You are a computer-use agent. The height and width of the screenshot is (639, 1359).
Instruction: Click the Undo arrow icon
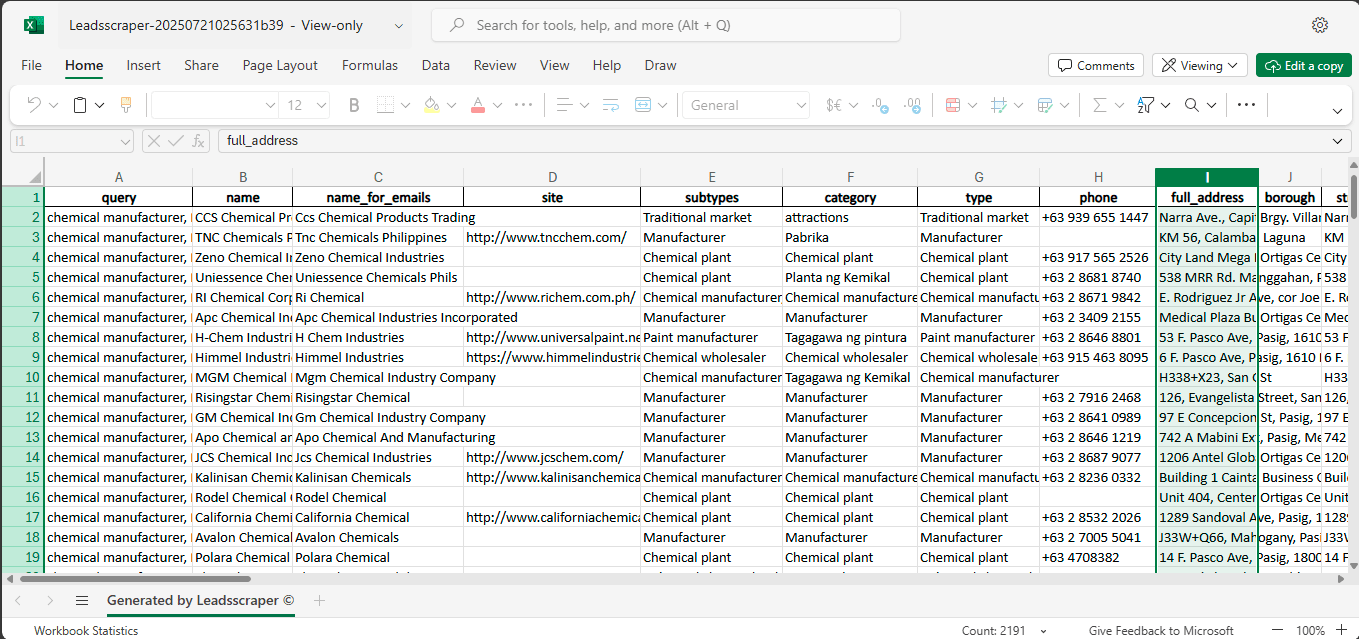click(x=33, y=105)
